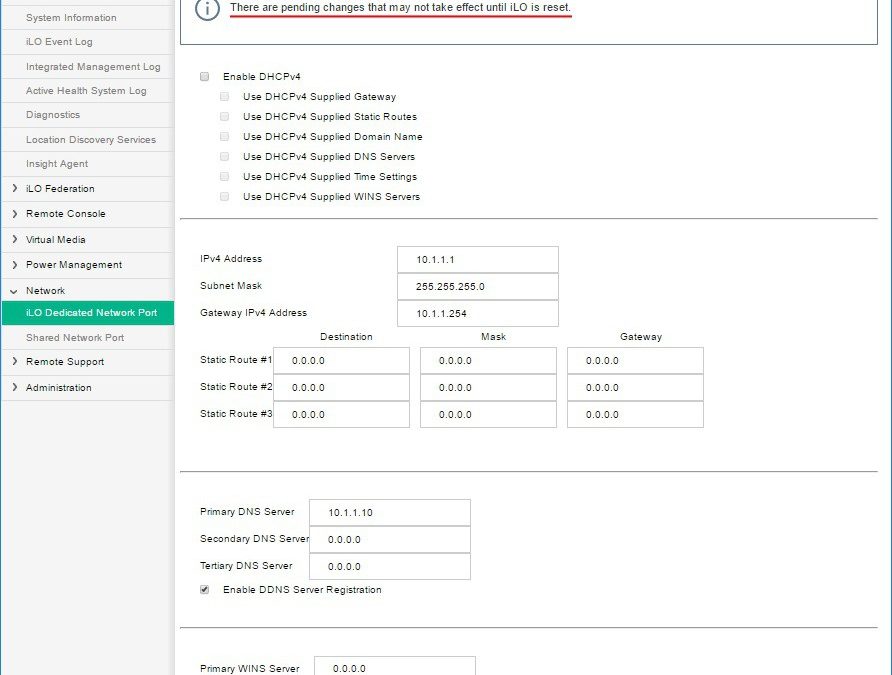Click the Network section label
The width and height of the screenshot is (892, 675).
[46, 291]
